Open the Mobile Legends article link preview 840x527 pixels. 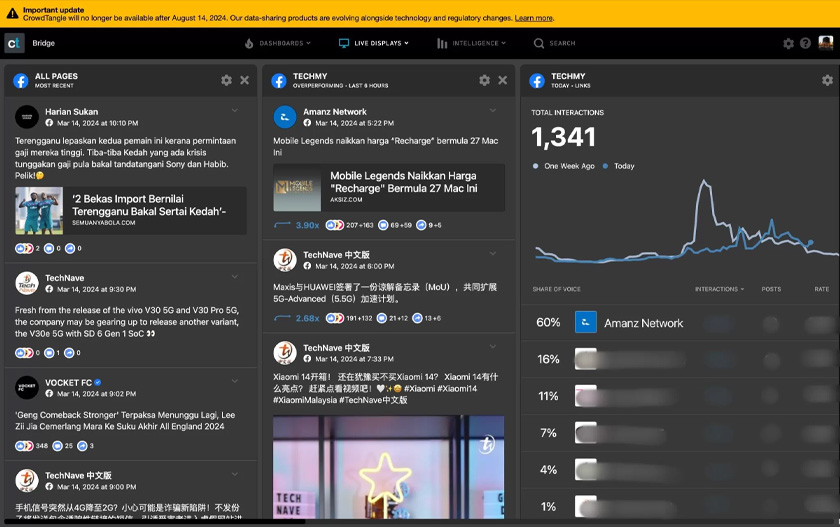pos(389,187)
